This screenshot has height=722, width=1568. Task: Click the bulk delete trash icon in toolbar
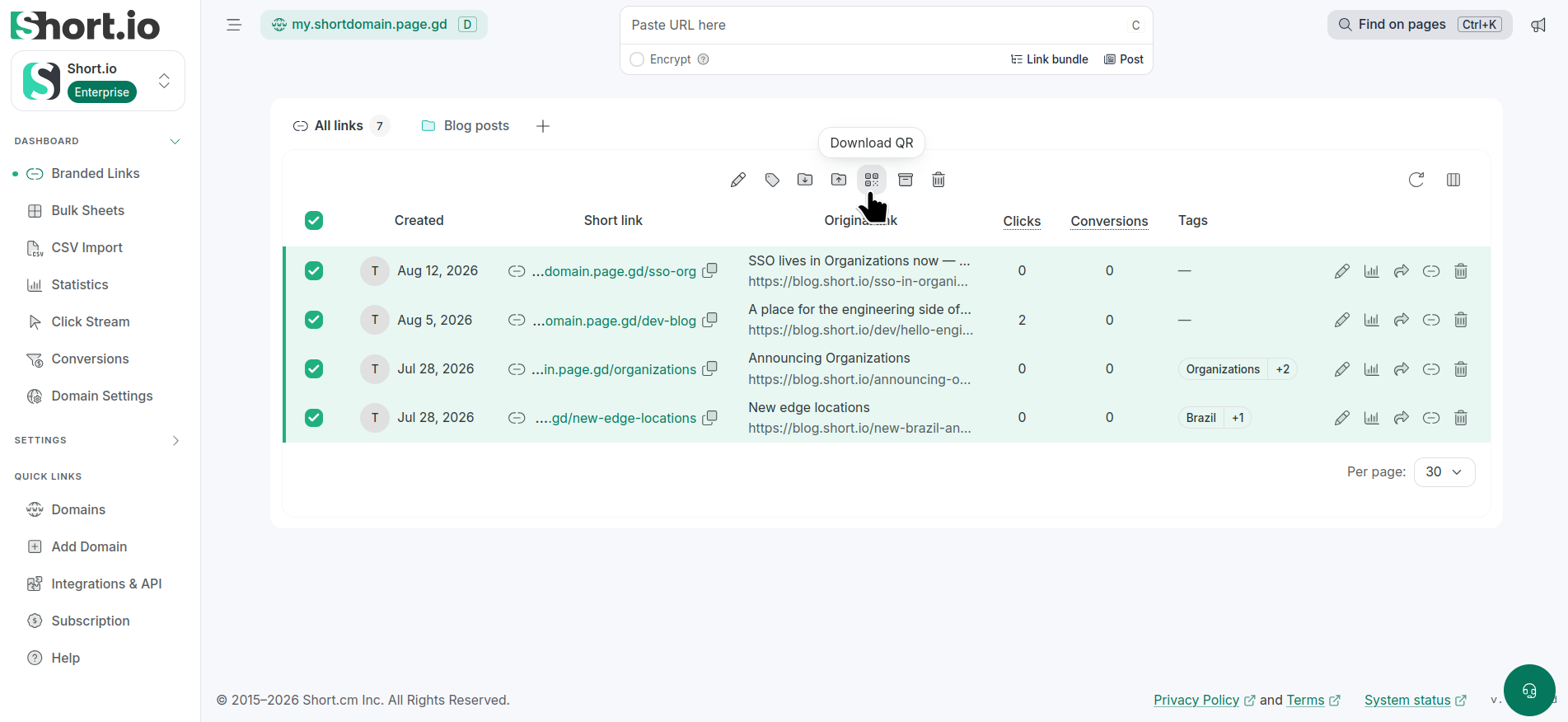pyautogui.click(x=938, y=180)
